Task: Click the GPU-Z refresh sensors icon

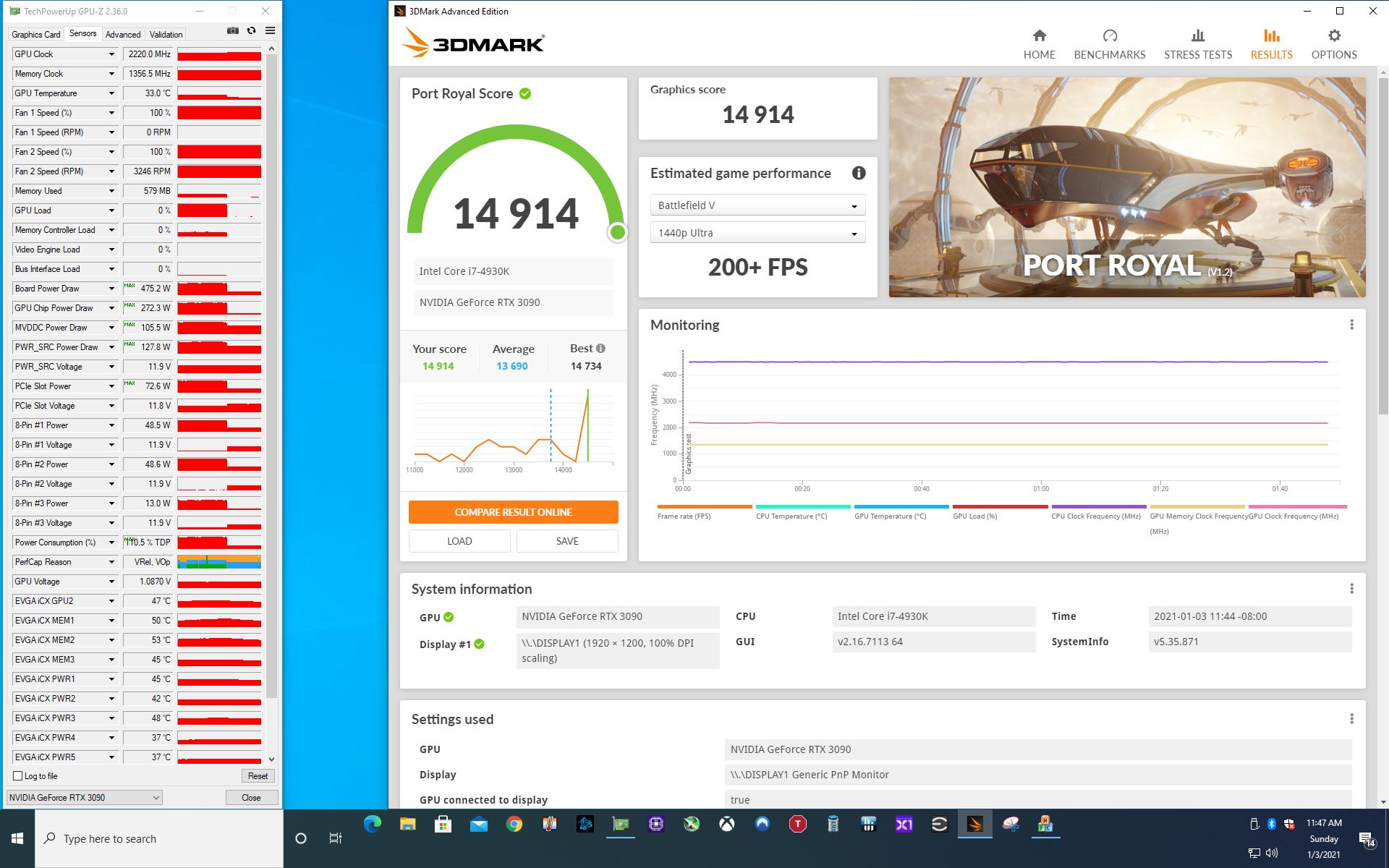Action: (251, 31)
